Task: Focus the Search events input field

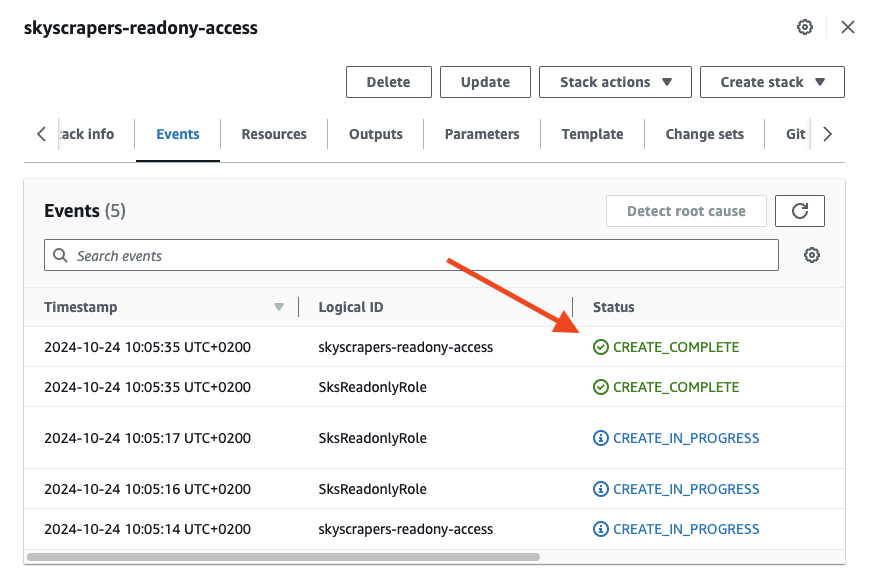Action: pos(420,256)
